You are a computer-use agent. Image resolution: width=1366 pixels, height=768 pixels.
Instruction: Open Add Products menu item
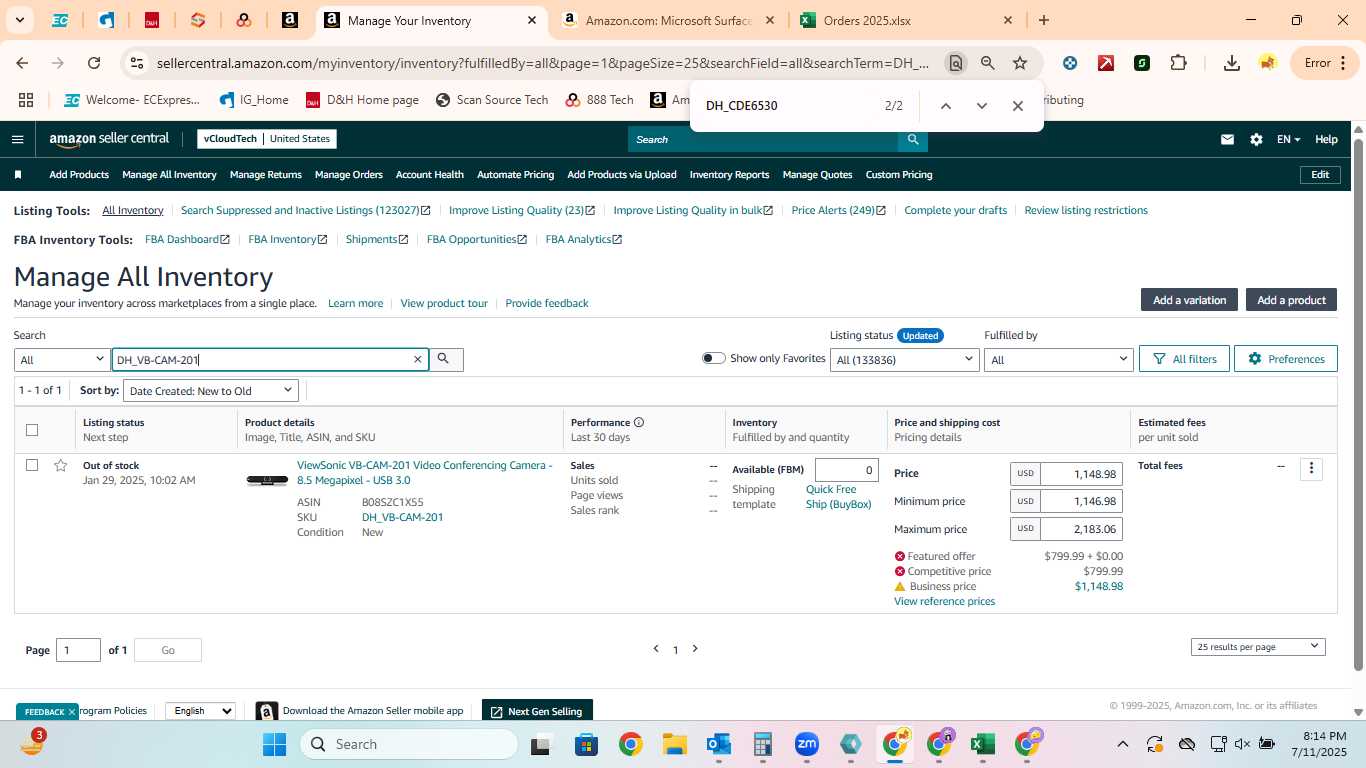79,174
